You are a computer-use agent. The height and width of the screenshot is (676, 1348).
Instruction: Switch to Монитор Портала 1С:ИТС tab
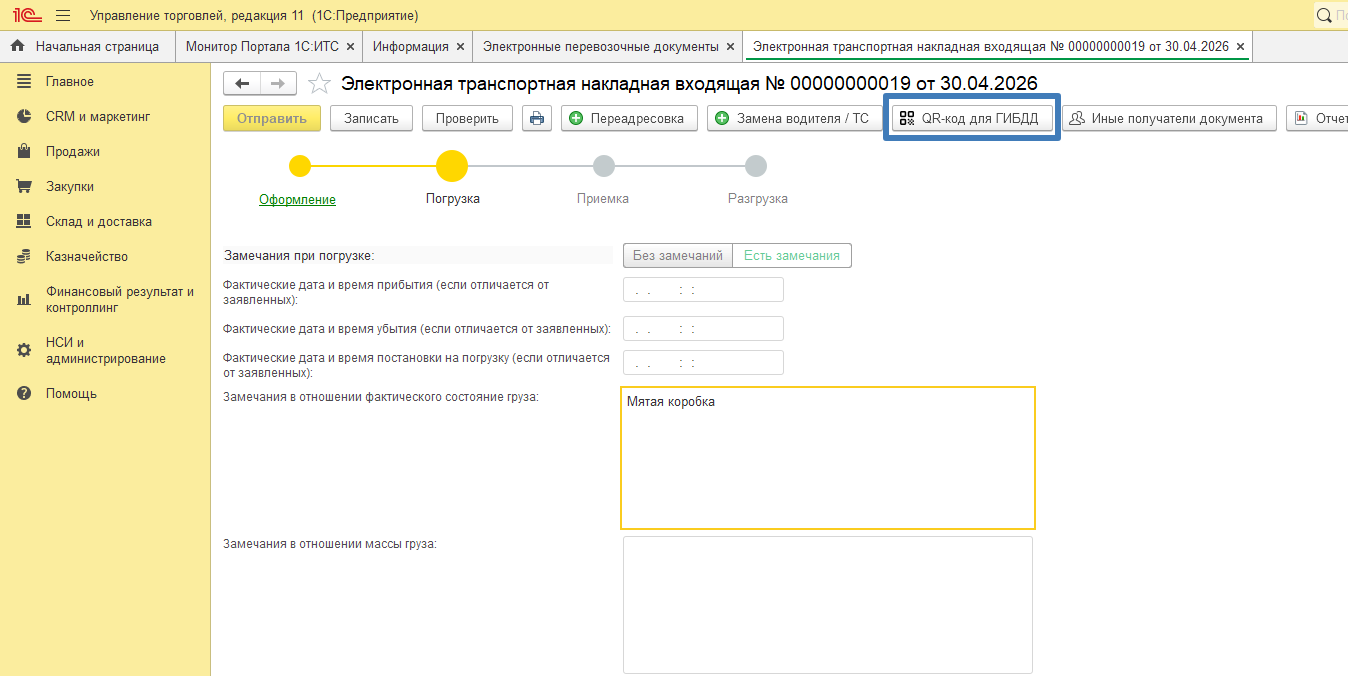click(263, 47)
